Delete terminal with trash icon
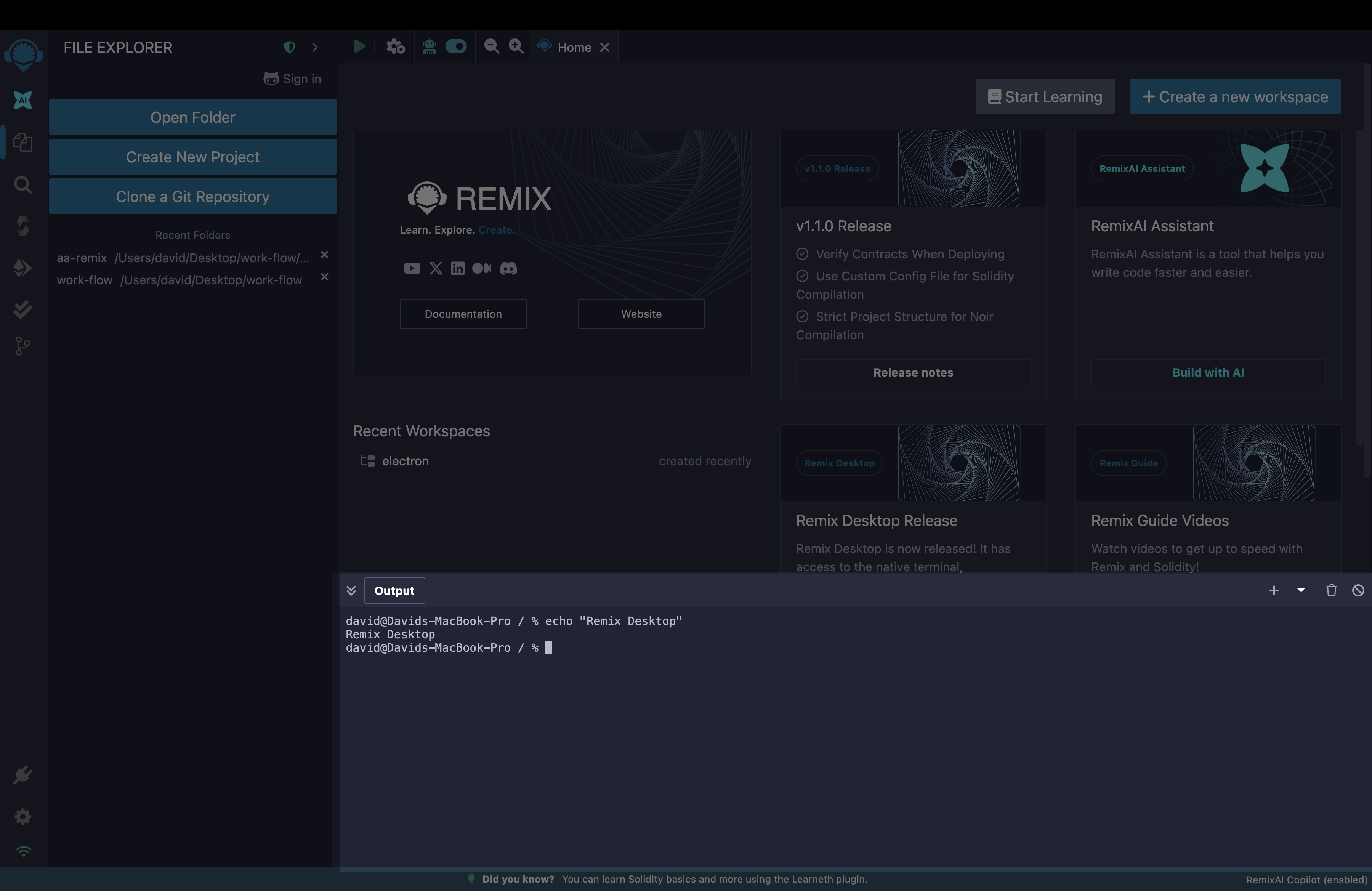The width and height of the screenshot is (1372, 891). (1331, 591)
